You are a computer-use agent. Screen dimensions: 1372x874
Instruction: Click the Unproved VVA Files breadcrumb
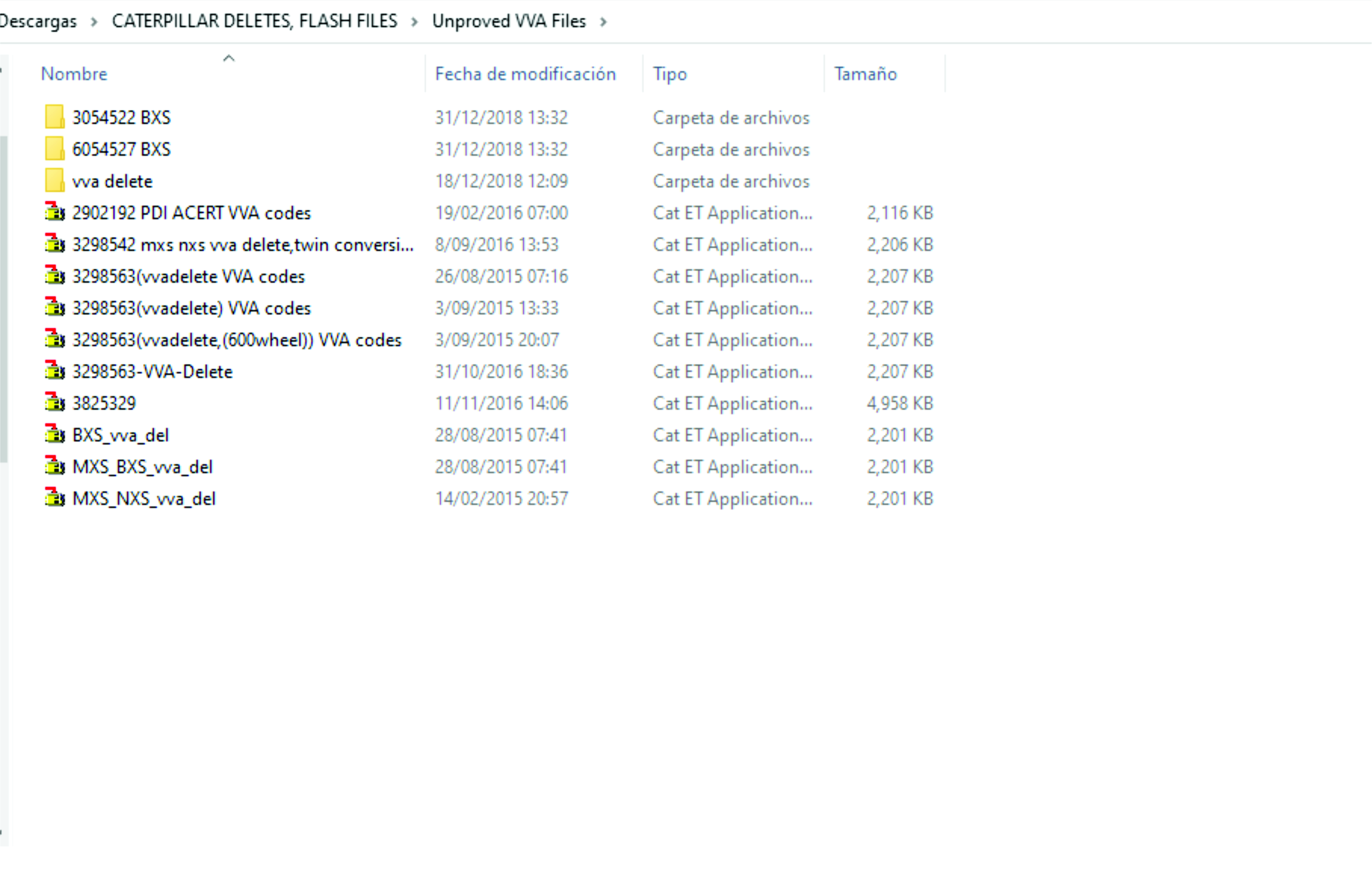coord(509,21)
